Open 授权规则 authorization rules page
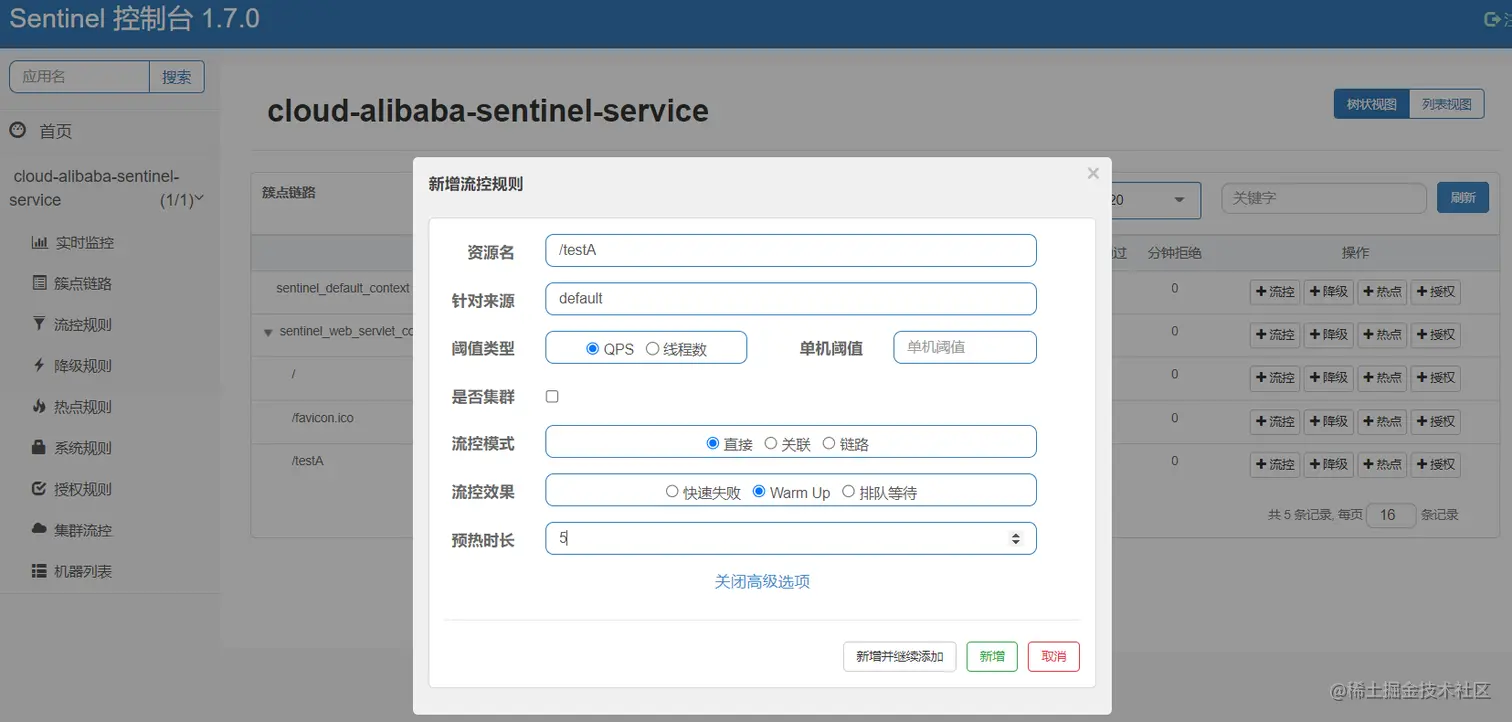Viewport: 1512px width, 722px height. point(83,489)
